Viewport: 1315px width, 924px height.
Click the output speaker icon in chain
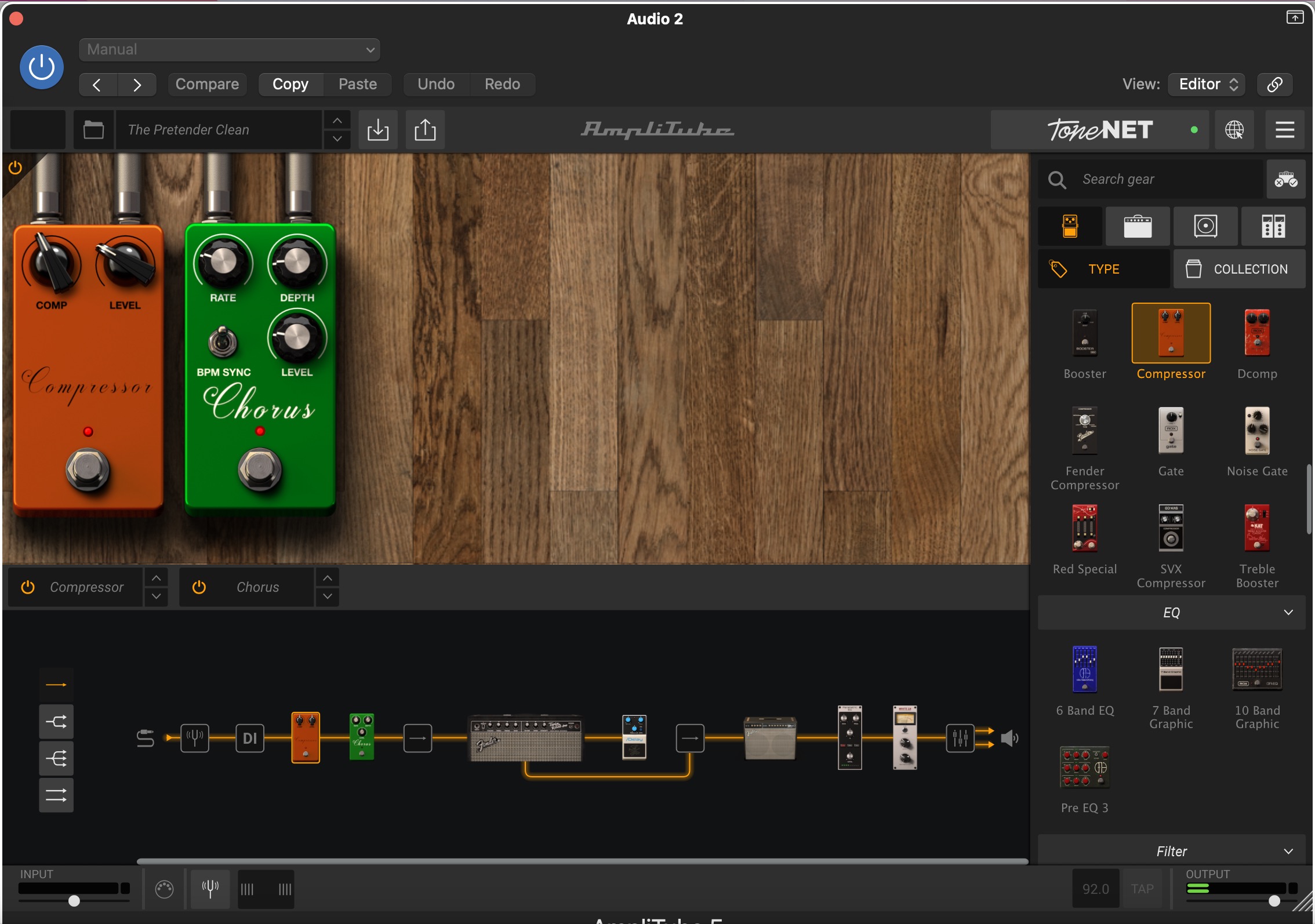point(1009,738)
